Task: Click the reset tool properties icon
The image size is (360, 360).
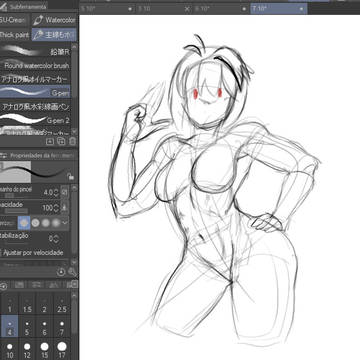Action: pyautogui.click(x=61, y=272)
